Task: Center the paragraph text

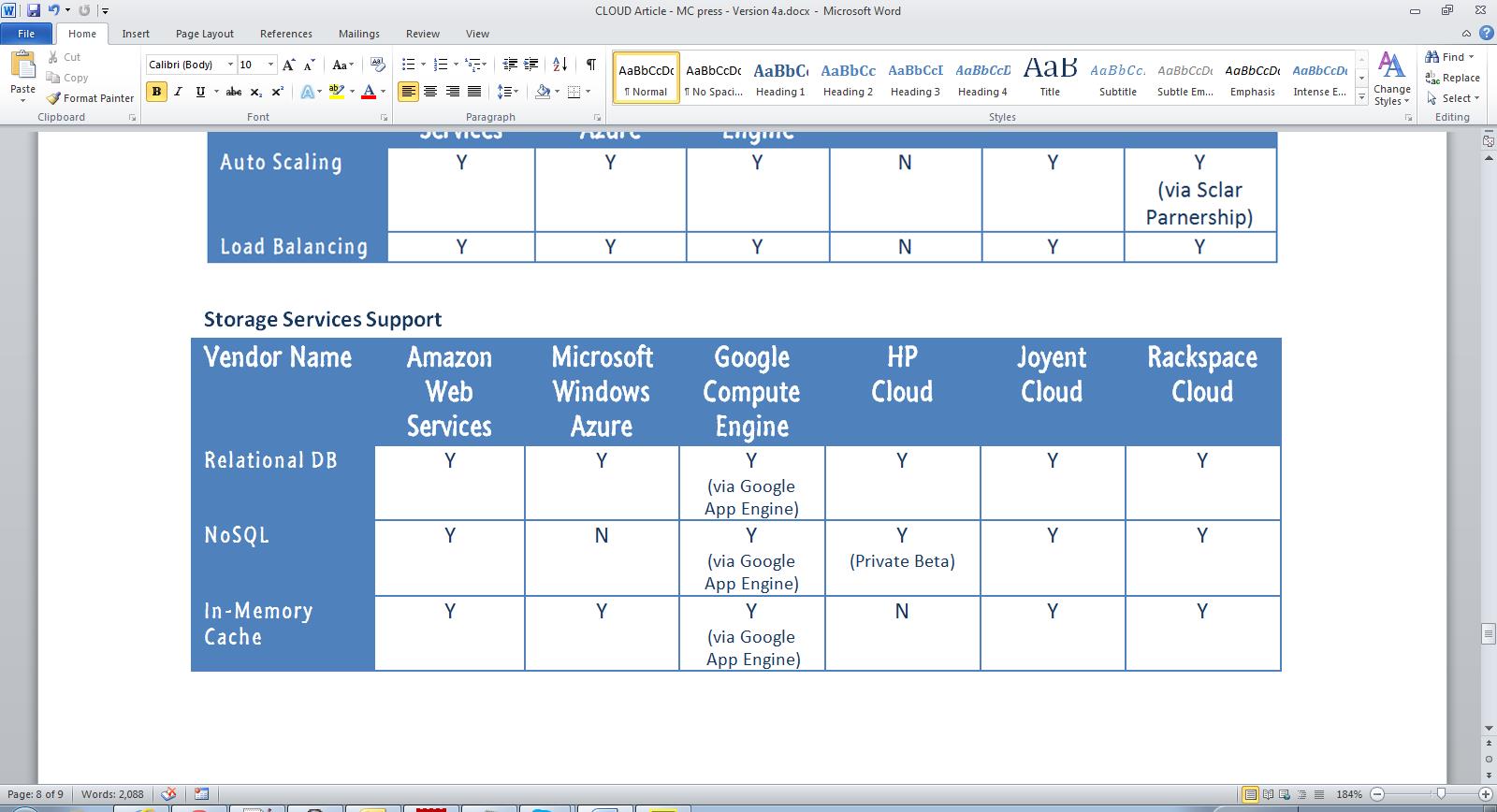Action: tap(430, 92)
